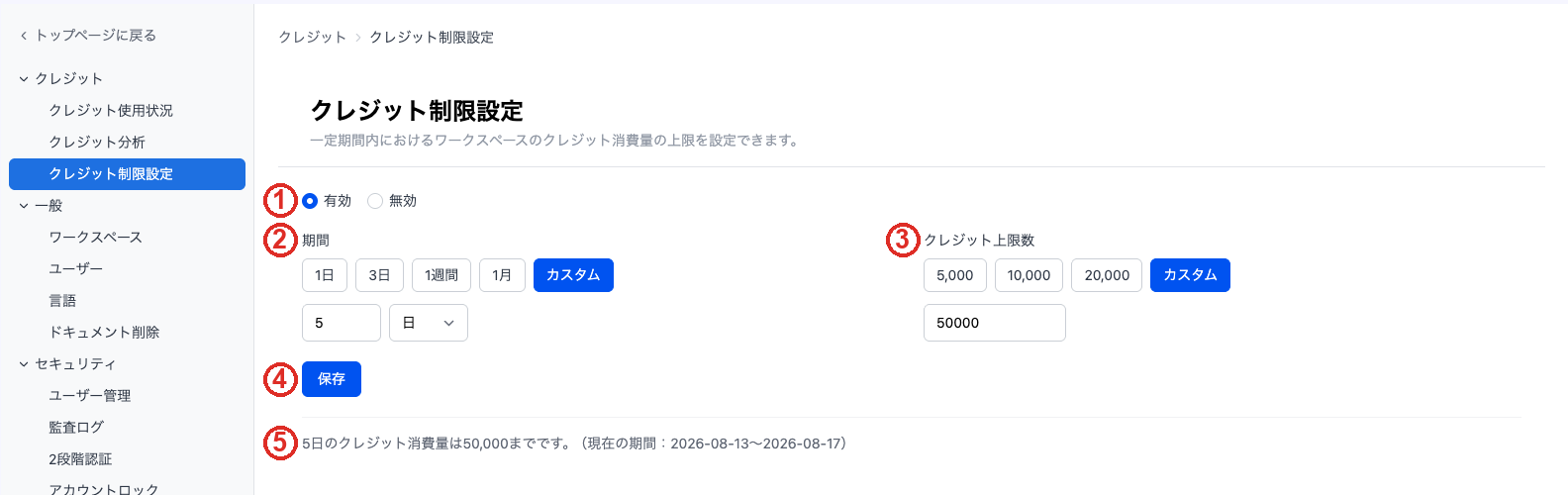Select the 20,000 credit limit preset
1568x495 pixels.
tap(1107, 275)
